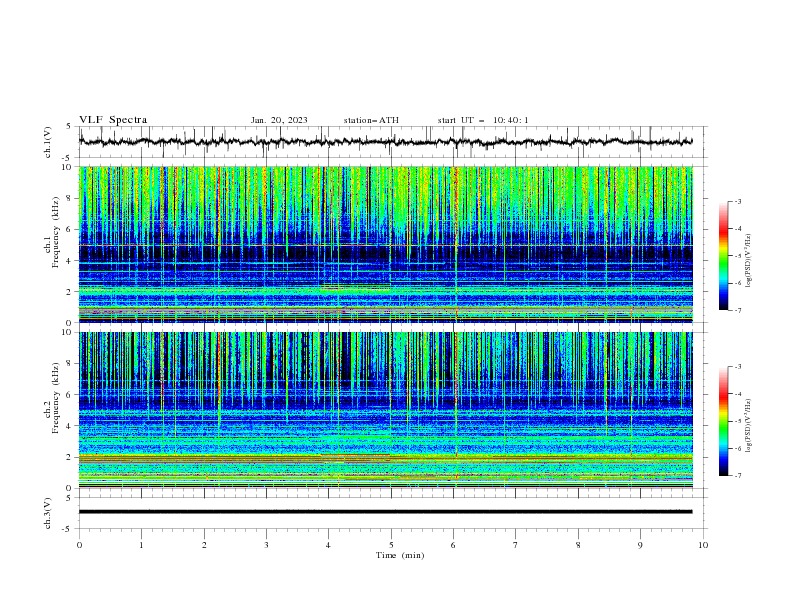Click the ch.1 "Frequency (kHz)" axis label
Viewport: 792px width, 612px height.
55,232
